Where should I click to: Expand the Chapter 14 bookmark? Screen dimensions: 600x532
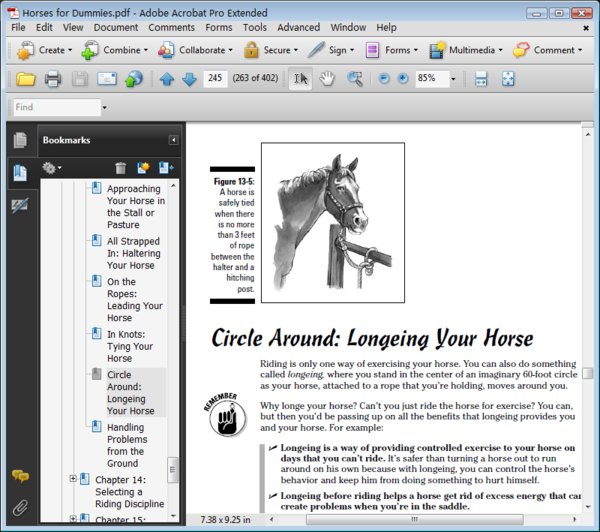[x=73, y=479]
